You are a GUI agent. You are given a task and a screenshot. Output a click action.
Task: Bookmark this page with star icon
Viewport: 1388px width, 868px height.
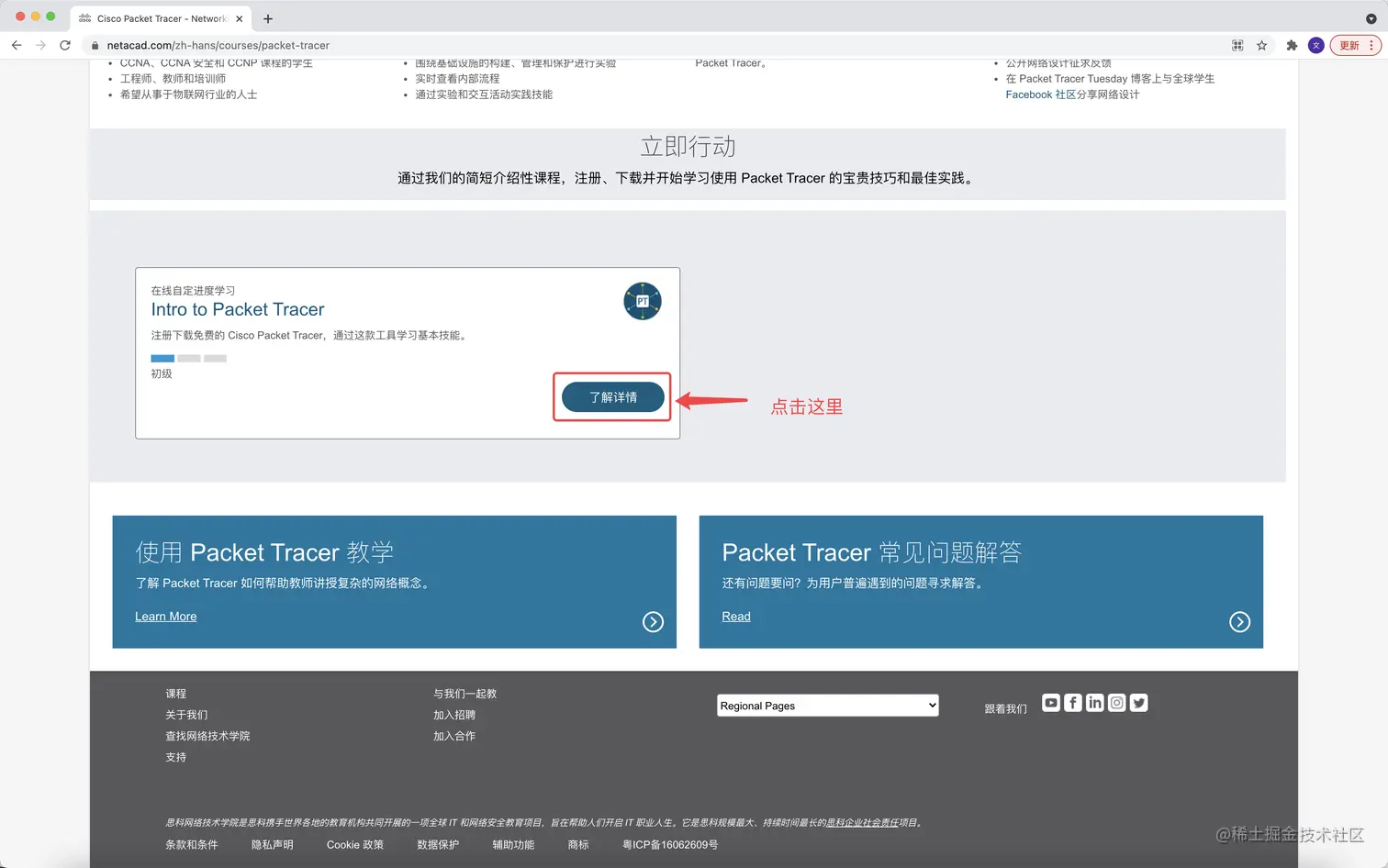point(1261,45)
